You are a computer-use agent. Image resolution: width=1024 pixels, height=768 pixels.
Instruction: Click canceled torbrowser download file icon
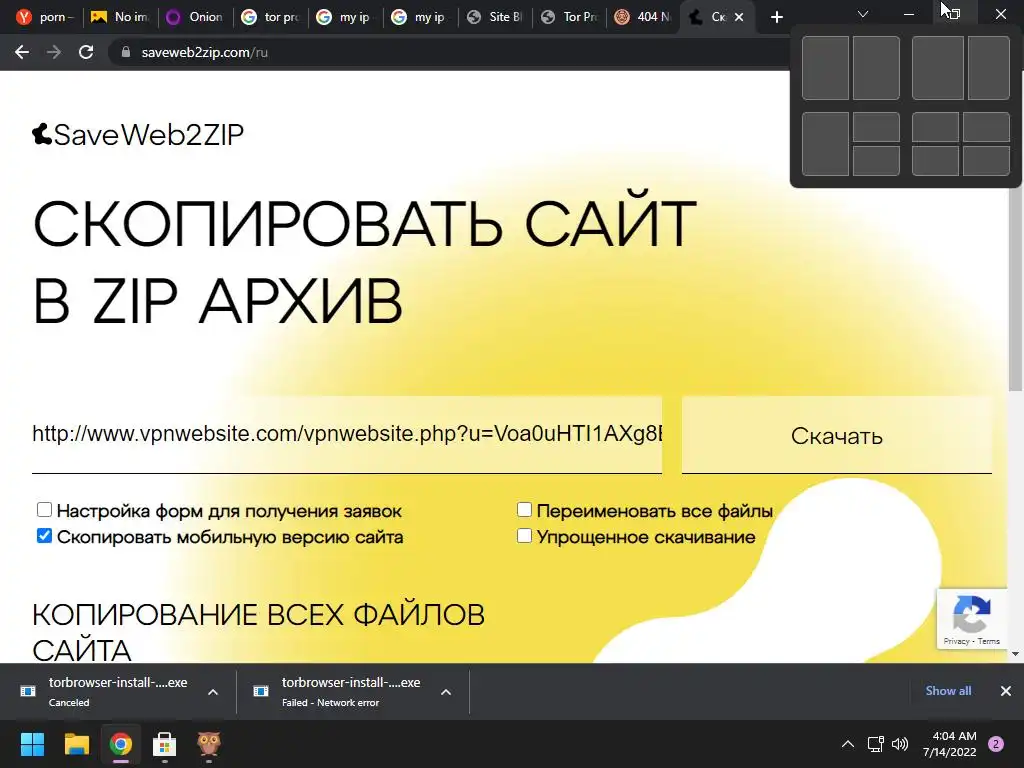point(28,691)
